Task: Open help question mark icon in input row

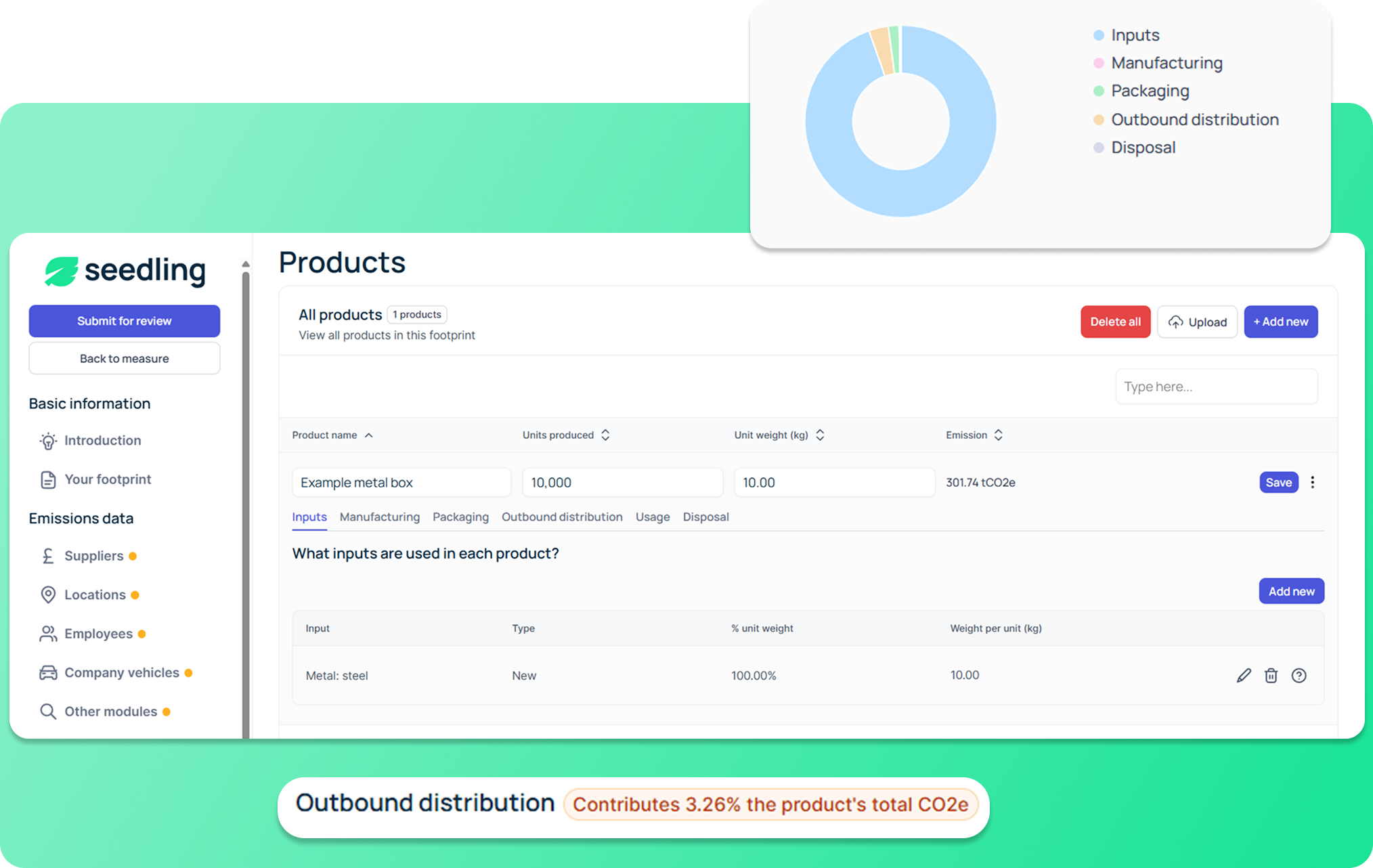Action: point(1299,676)
